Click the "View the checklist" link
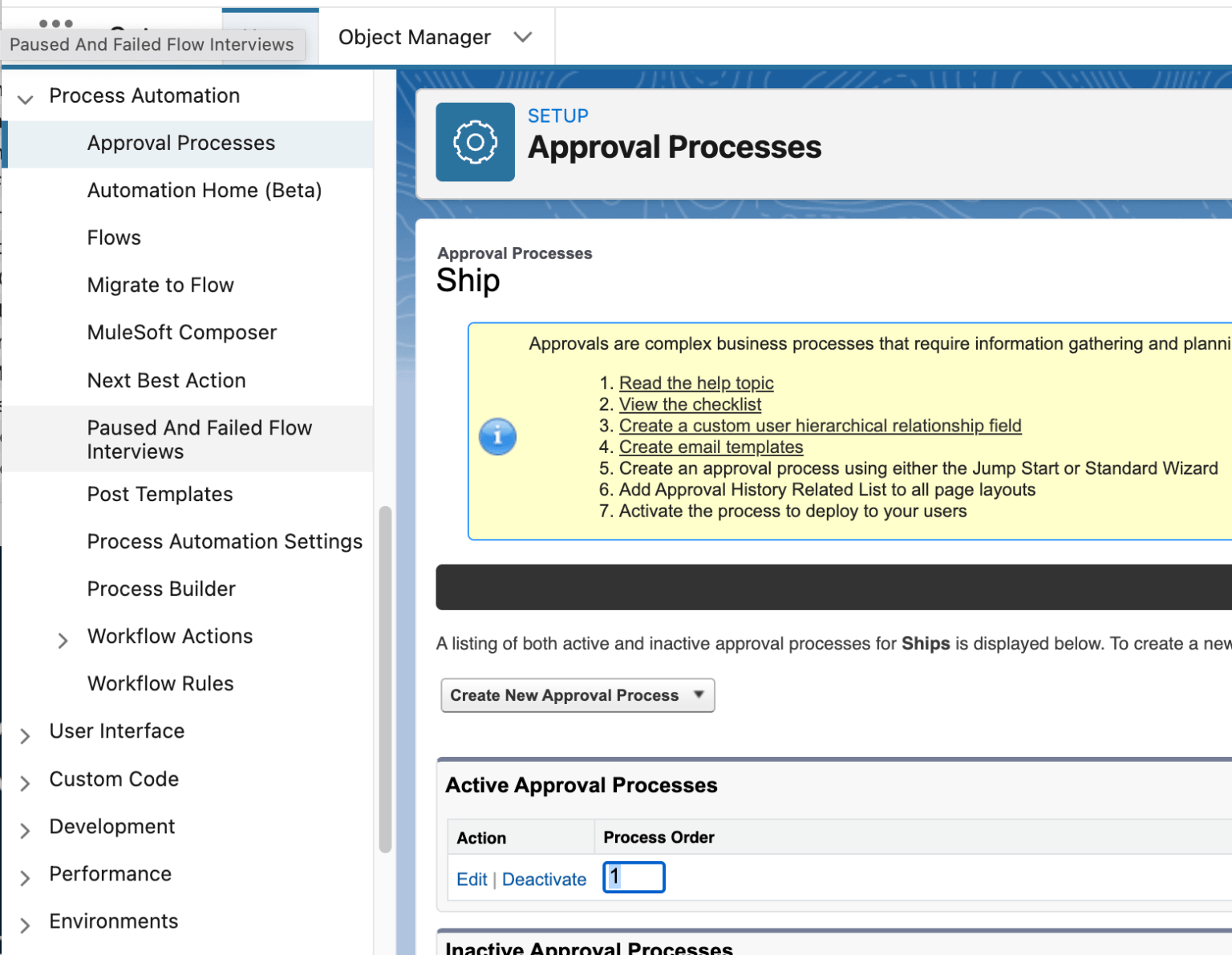Screen dimensions: 1232x955 (x=690, y=404)
